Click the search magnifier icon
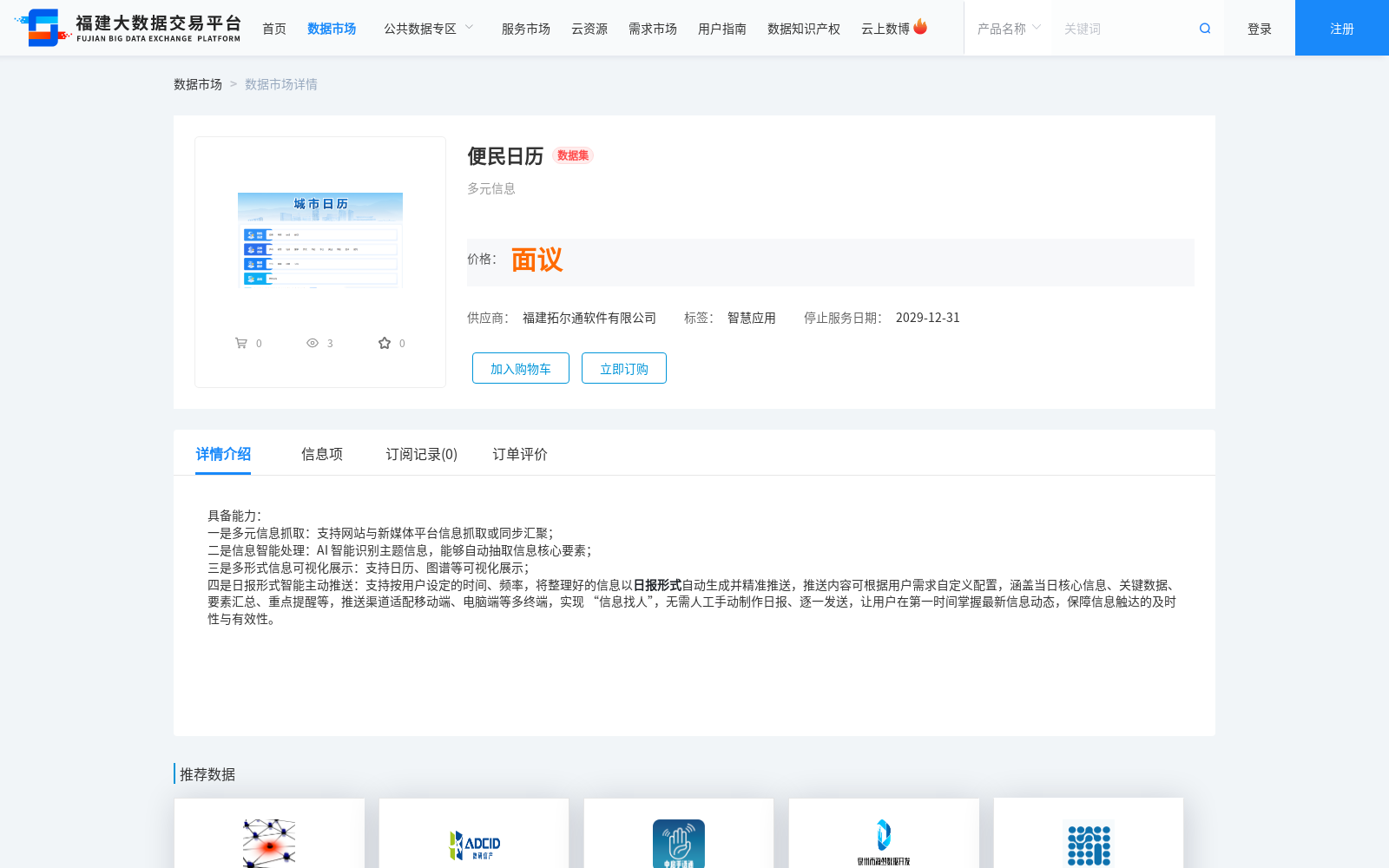1389x868 pixels. point(1205,29)
